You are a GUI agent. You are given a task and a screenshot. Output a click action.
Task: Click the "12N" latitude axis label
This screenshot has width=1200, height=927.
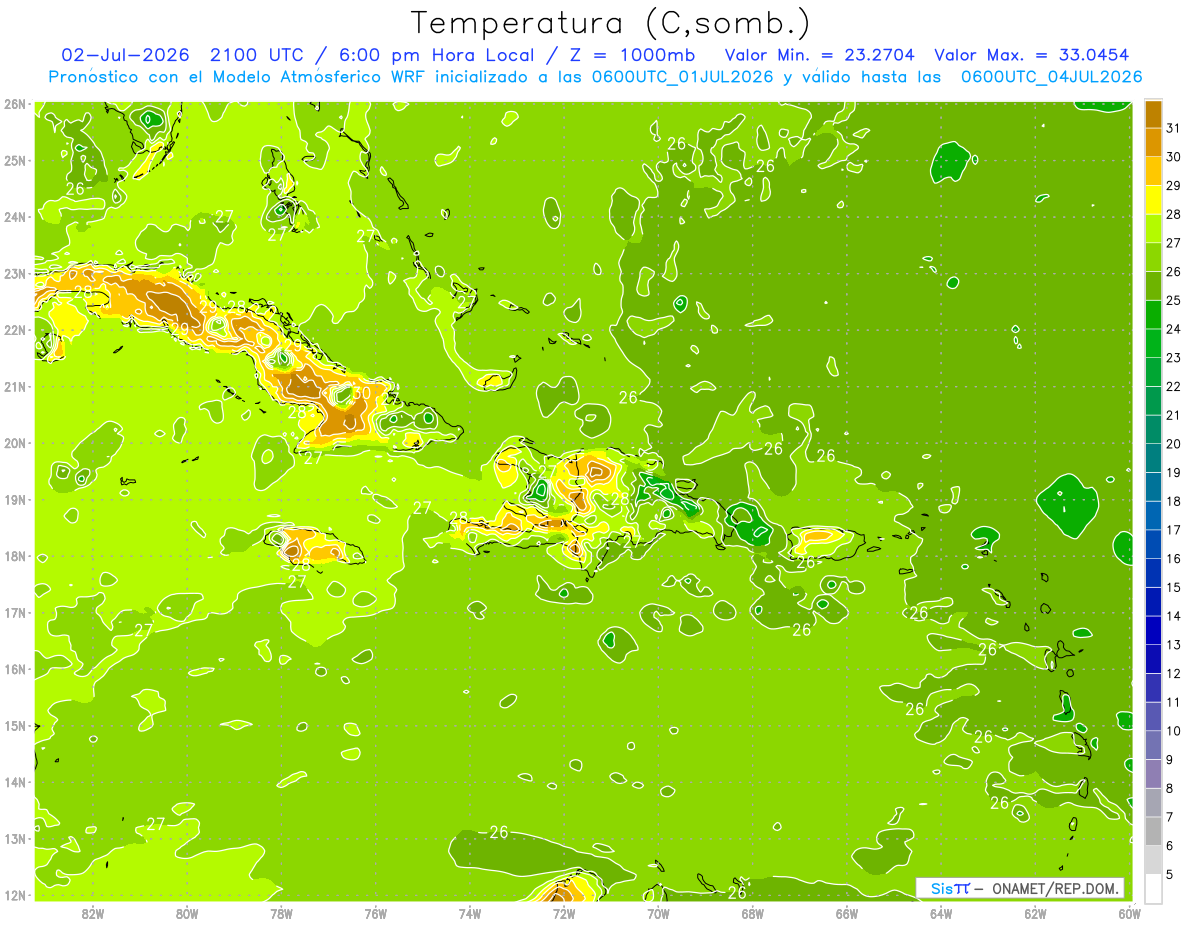[14, 895]
